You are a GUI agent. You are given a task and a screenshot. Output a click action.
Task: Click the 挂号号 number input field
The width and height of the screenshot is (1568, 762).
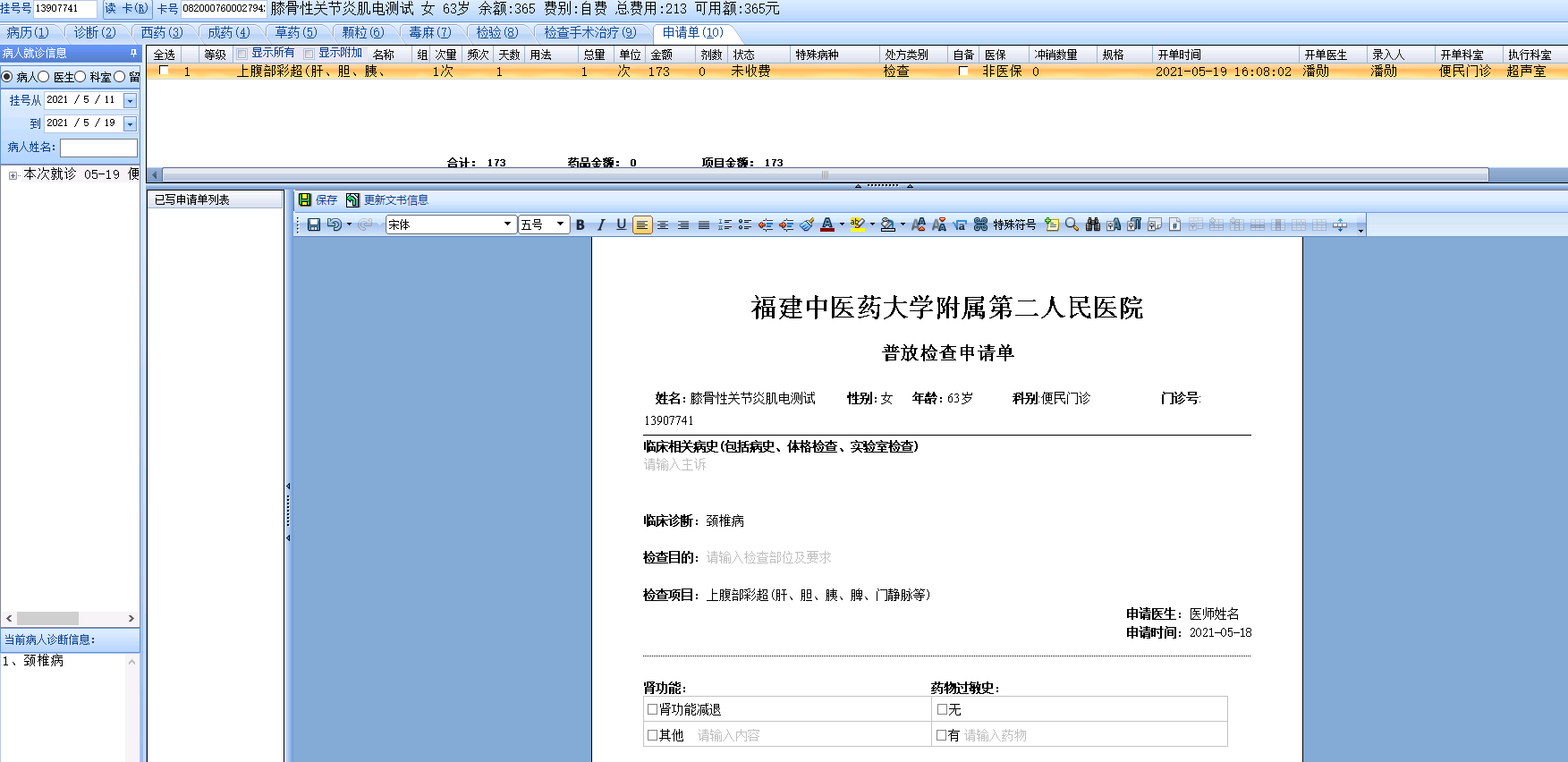tap(64, 9)
